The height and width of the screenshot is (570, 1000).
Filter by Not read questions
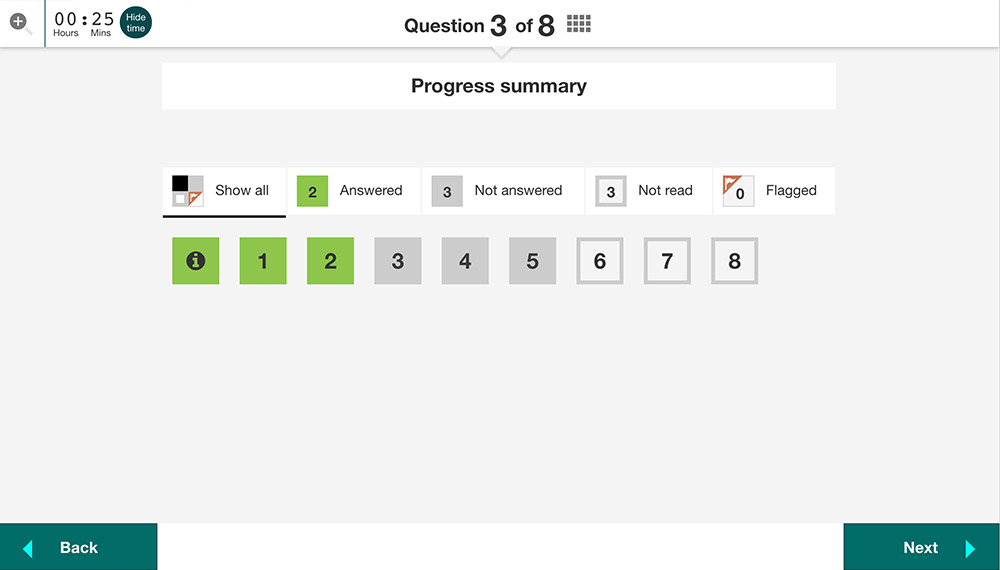click(649, 191)
